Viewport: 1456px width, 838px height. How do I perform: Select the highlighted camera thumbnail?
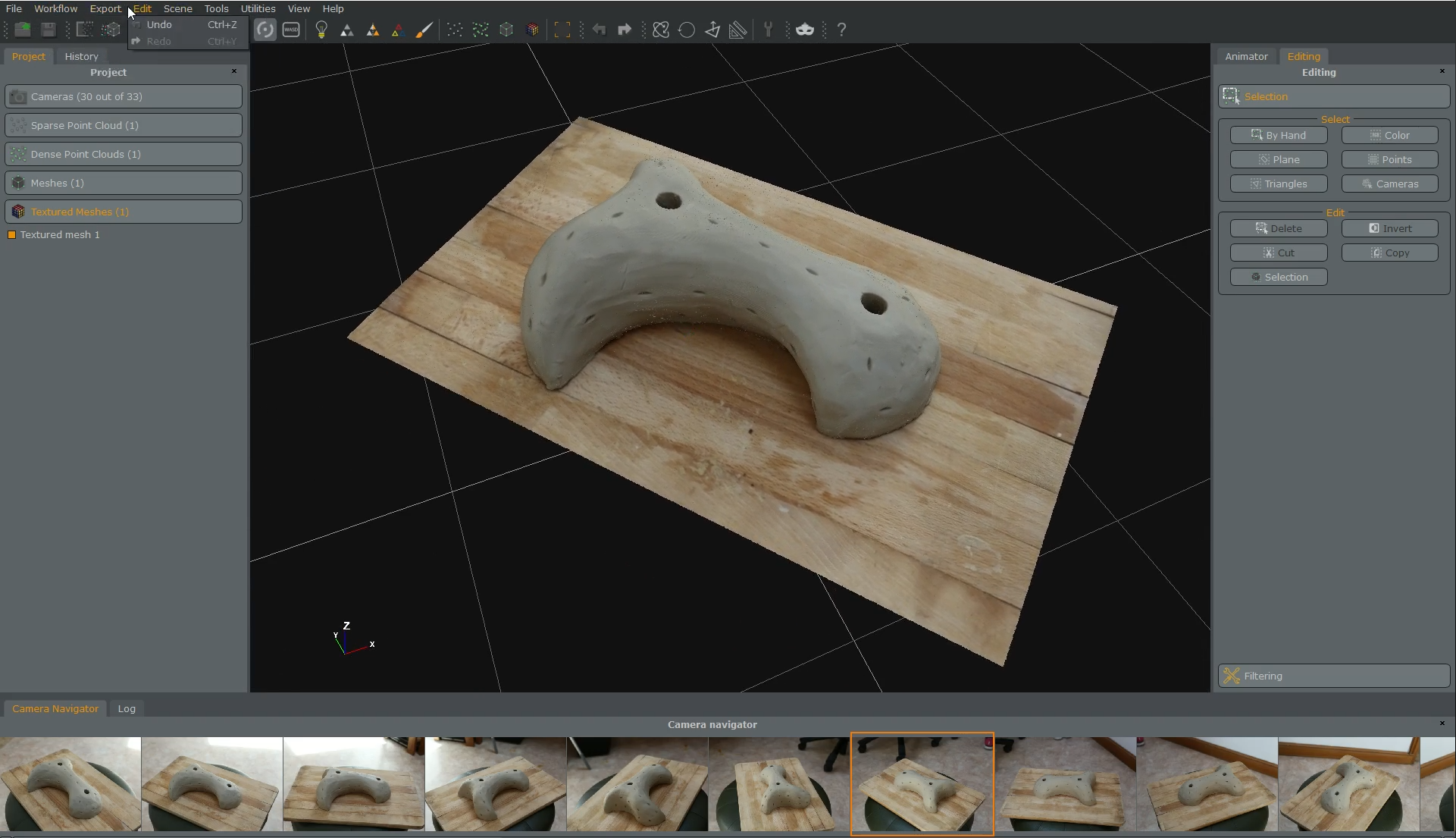click(x=922, y=784)
